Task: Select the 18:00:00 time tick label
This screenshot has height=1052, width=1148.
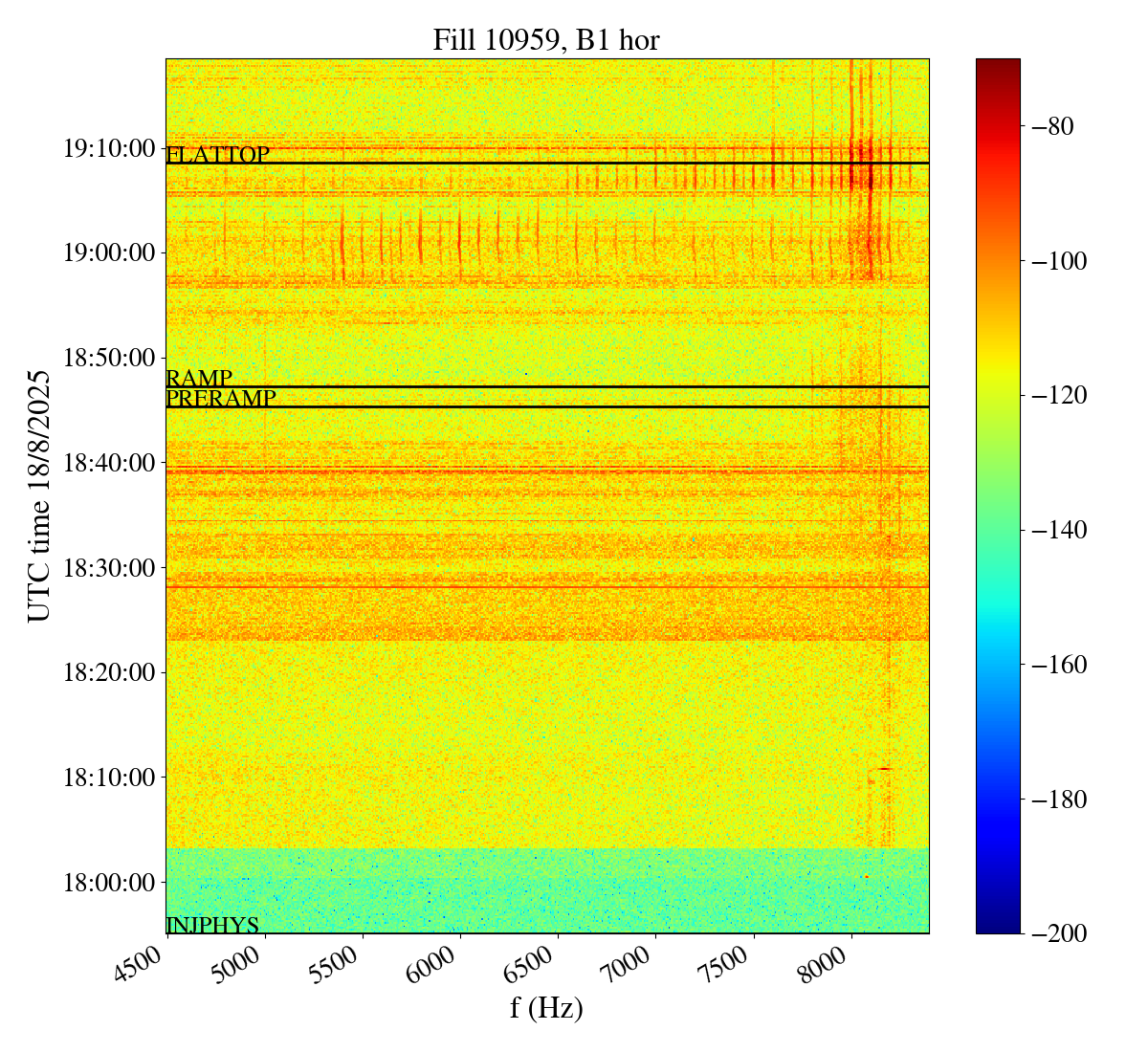Action: pos(108,882)
